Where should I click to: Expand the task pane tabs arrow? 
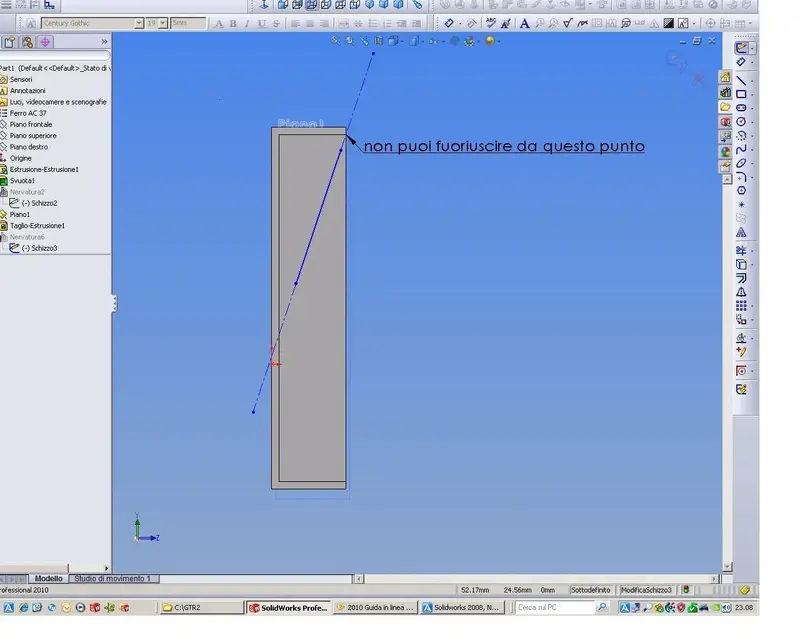tap(727, 180)
